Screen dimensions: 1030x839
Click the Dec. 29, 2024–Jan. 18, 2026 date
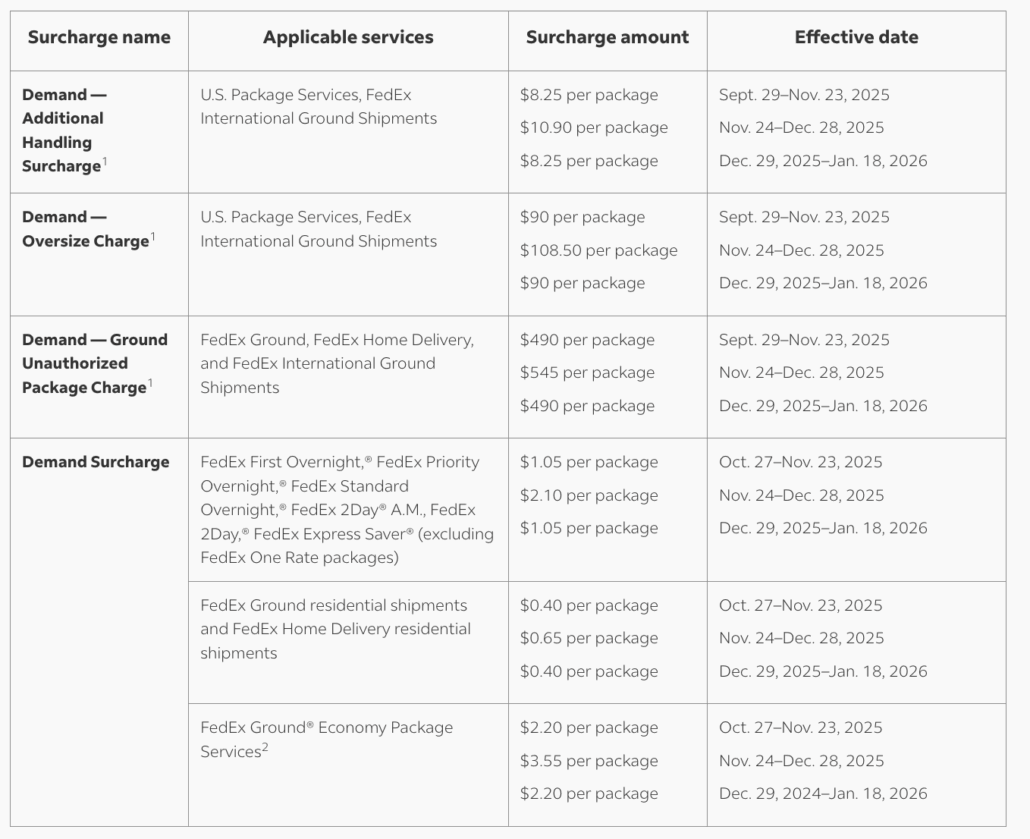click(823, 794)
